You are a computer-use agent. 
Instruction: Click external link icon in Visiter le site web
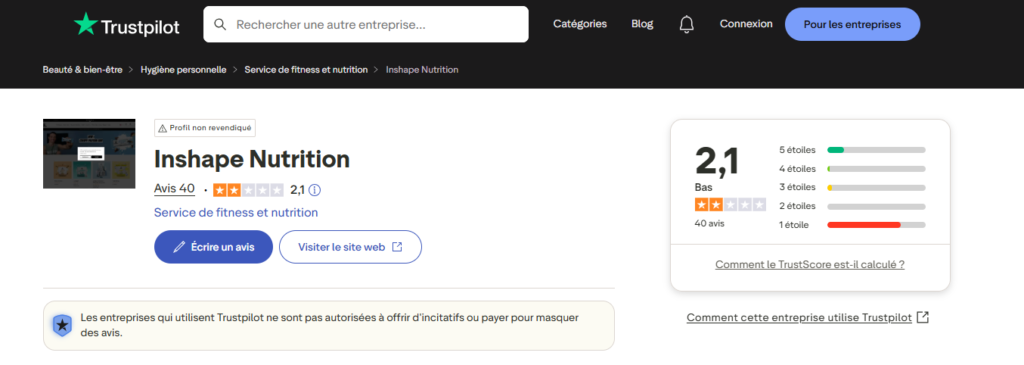397,247
